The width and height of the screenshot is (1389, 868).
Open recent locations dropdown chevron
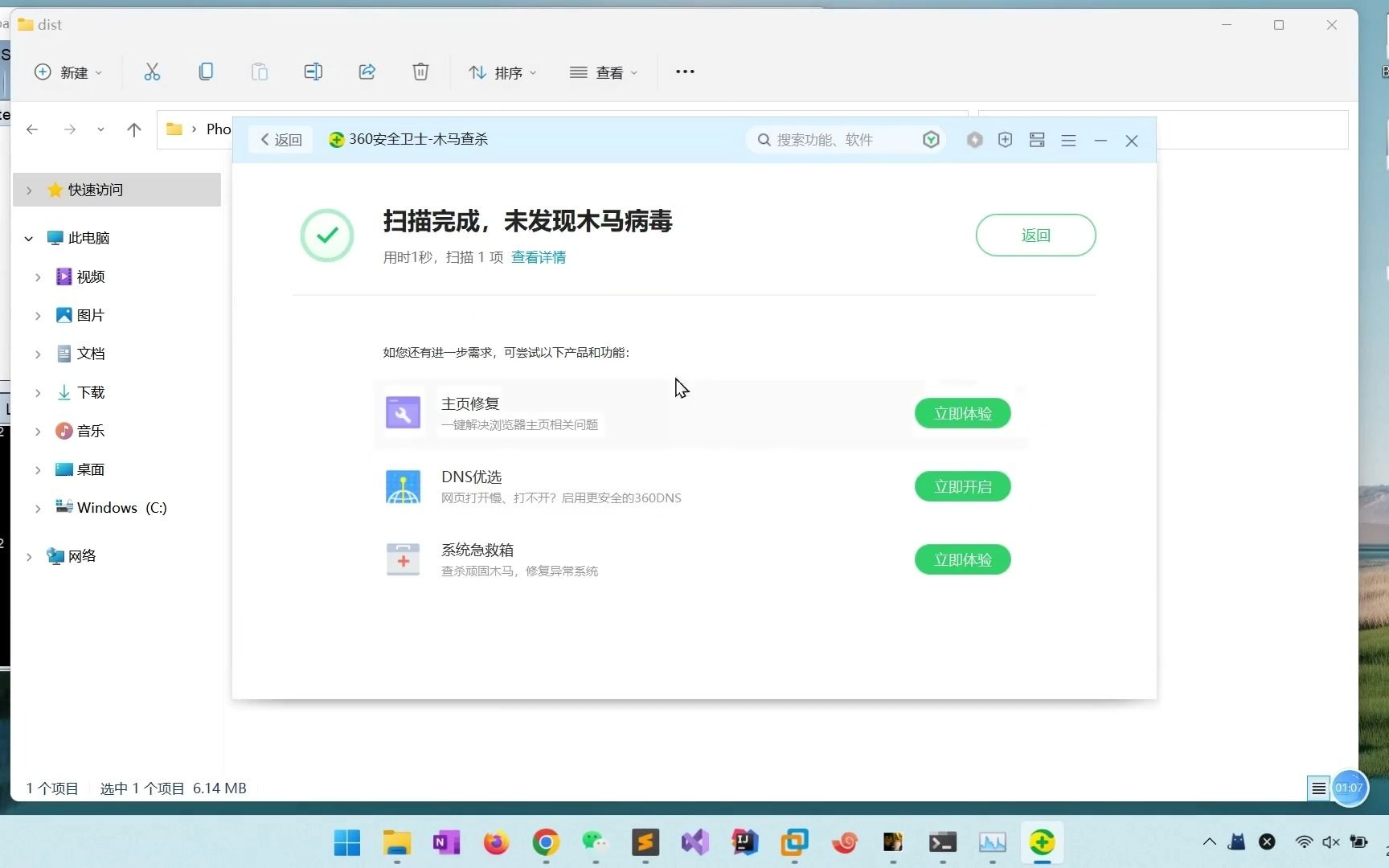(x=100, y=129)
